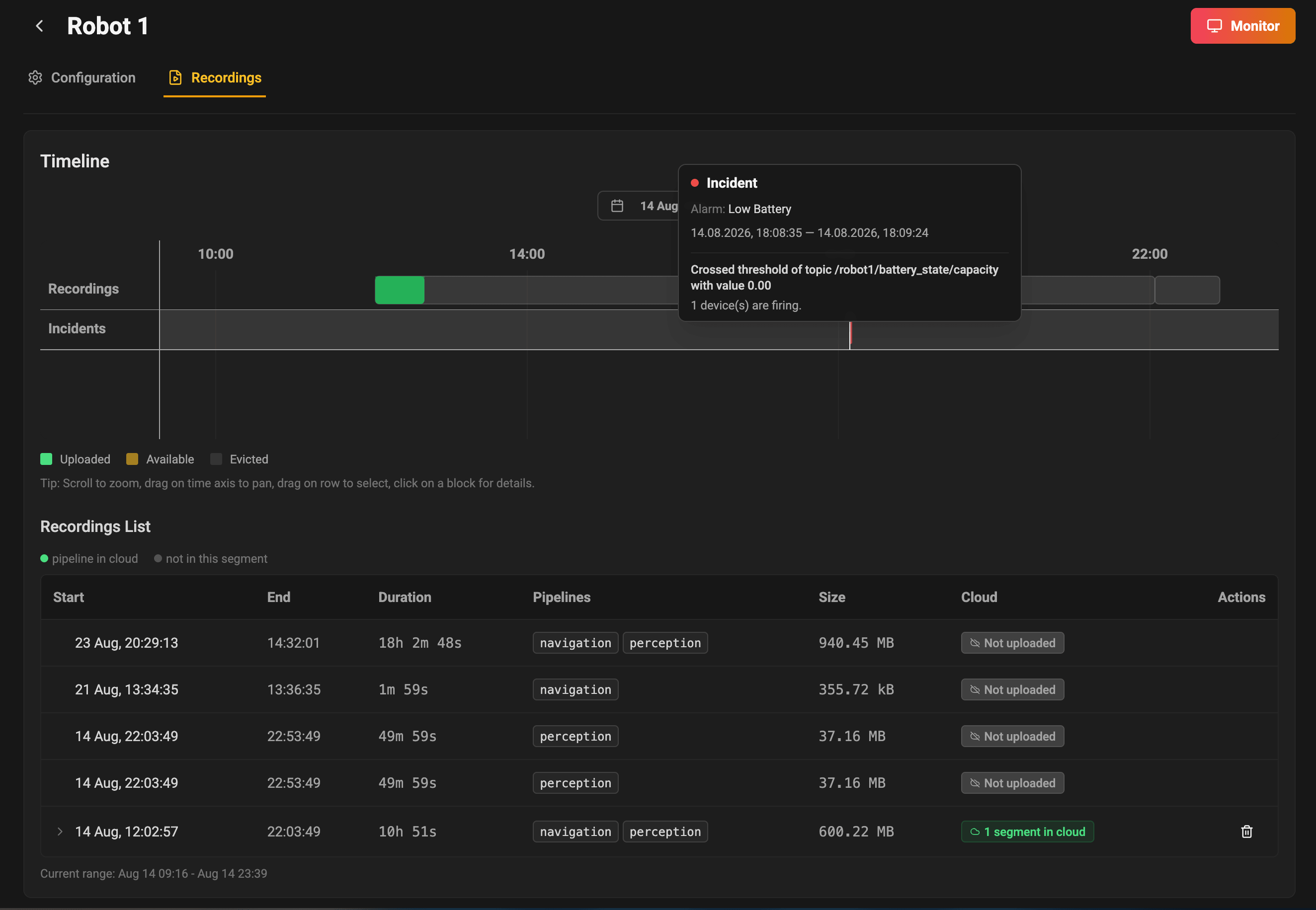Click the Robot 1 page title

point(108,26)
